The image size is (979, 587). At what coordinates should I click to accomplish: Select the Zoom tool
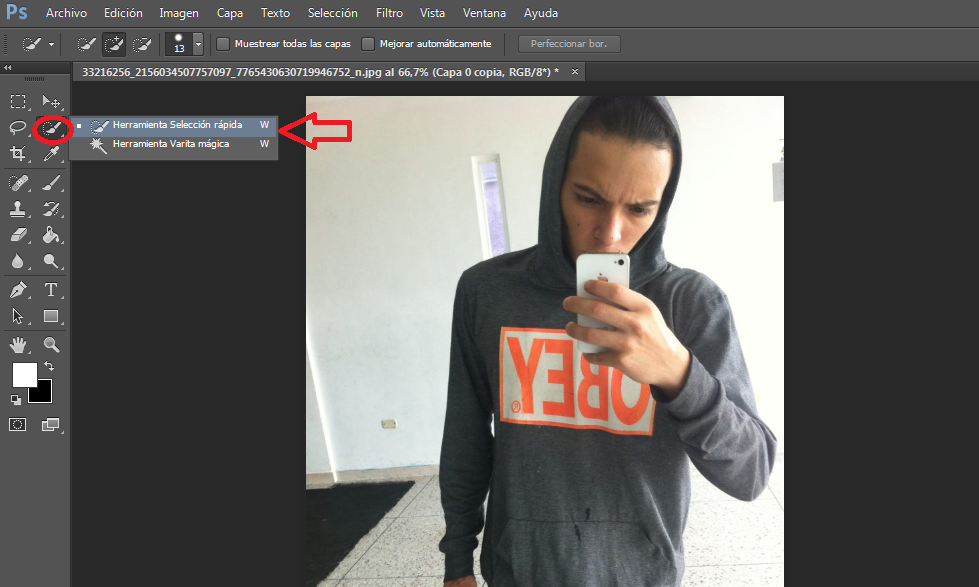click(51, 345)
